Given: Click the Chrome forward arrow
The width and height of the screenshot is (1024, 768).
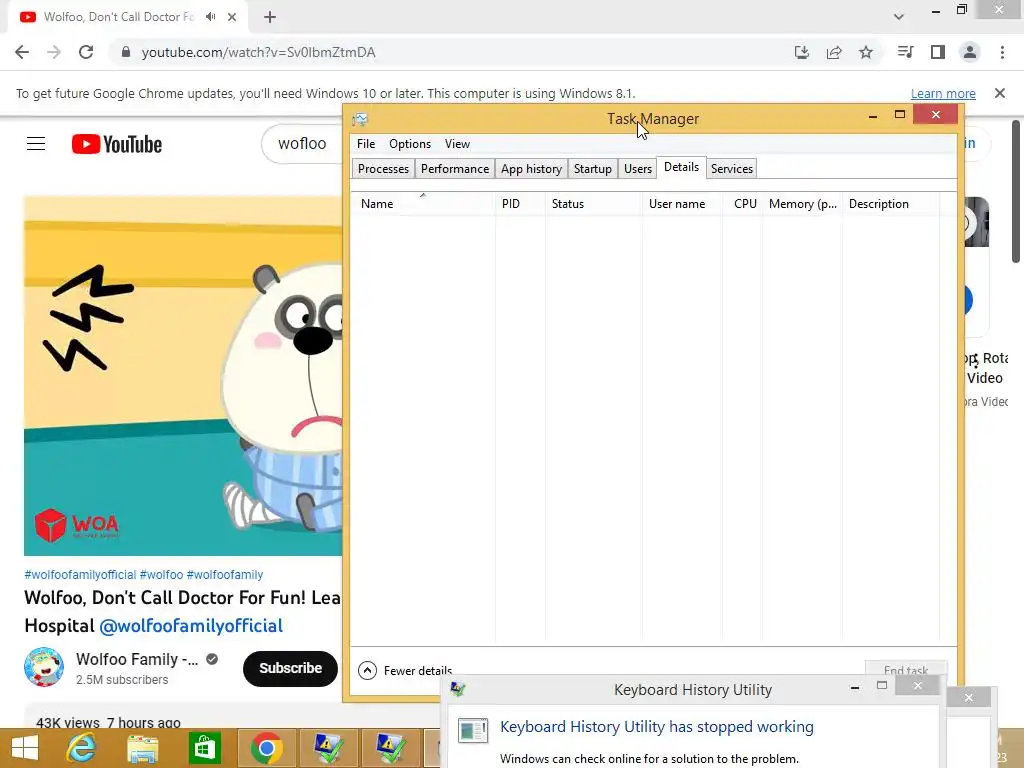Looking at the screenshot, I should pyautogui.click(x=54, y=52).
